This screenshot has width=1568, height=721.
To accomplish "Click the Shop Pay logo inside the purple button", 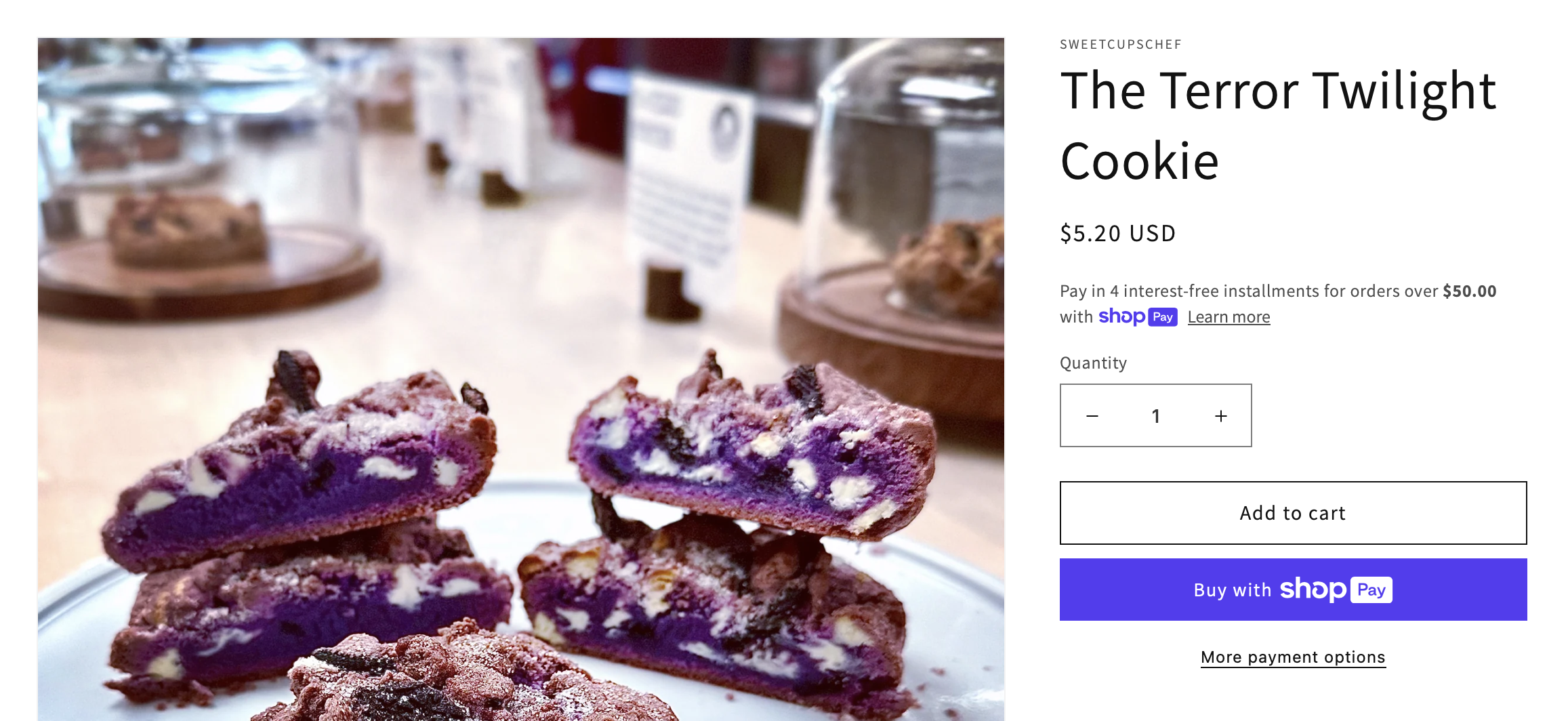I will [1336, 590].
